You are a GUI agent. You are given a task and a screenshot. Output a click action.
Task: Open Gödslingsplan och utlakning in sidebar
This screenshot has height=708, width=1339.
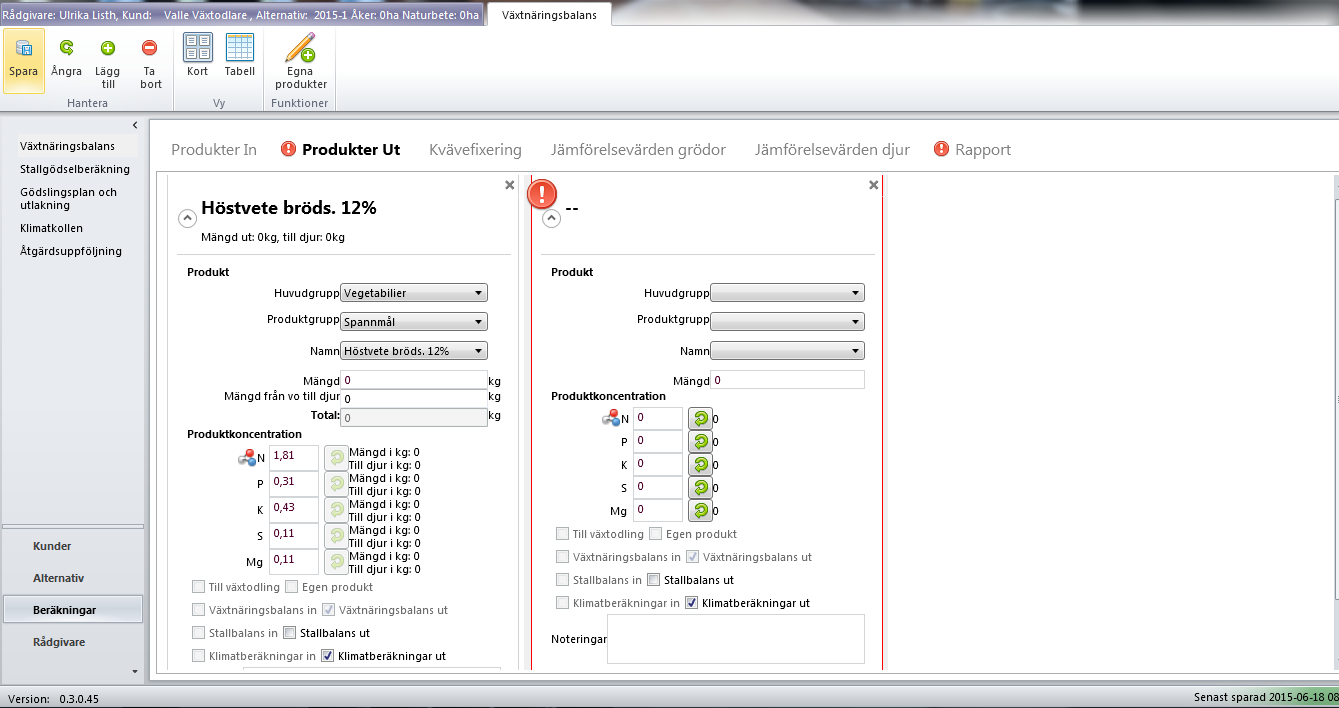70,198
